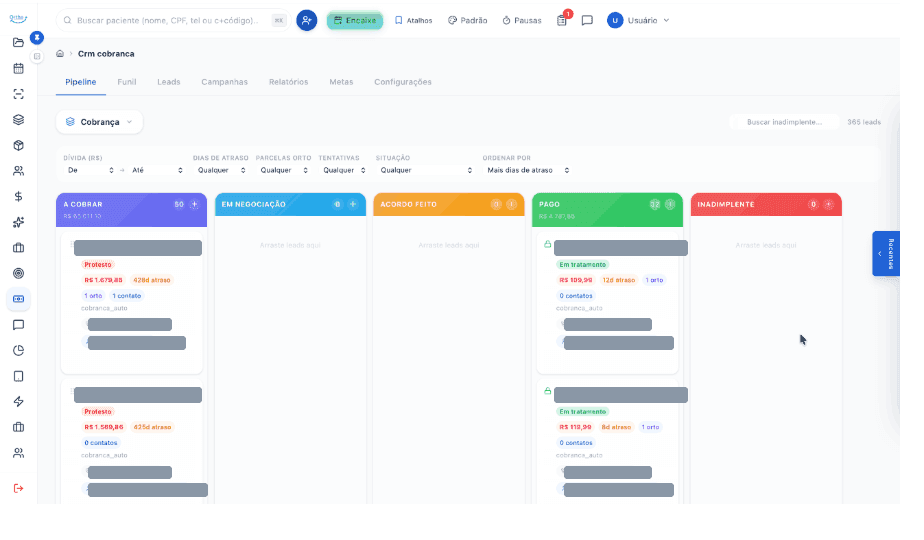Click lock icon on R$ 109,99 card
The height and width of the screenshot is (540, 924).
547,244
